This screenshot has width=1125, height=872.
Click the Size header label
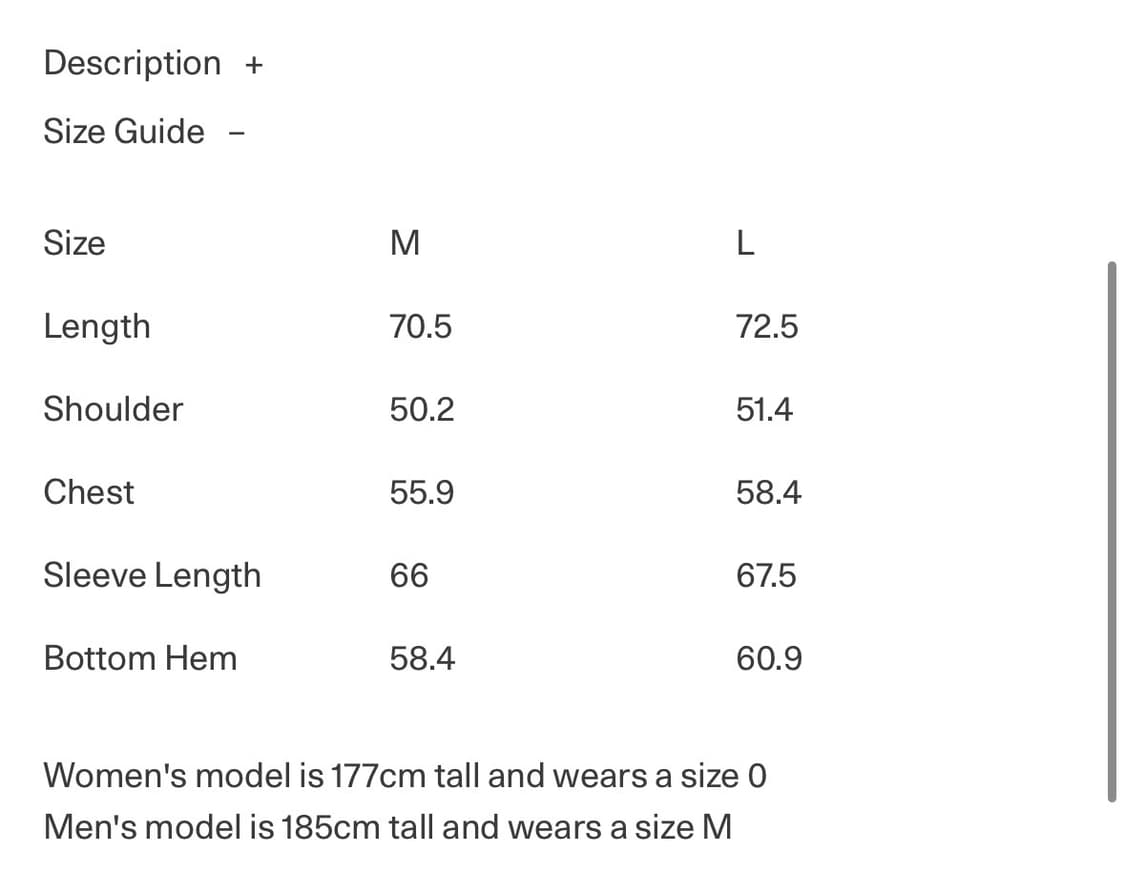click(x=74, y=243)
